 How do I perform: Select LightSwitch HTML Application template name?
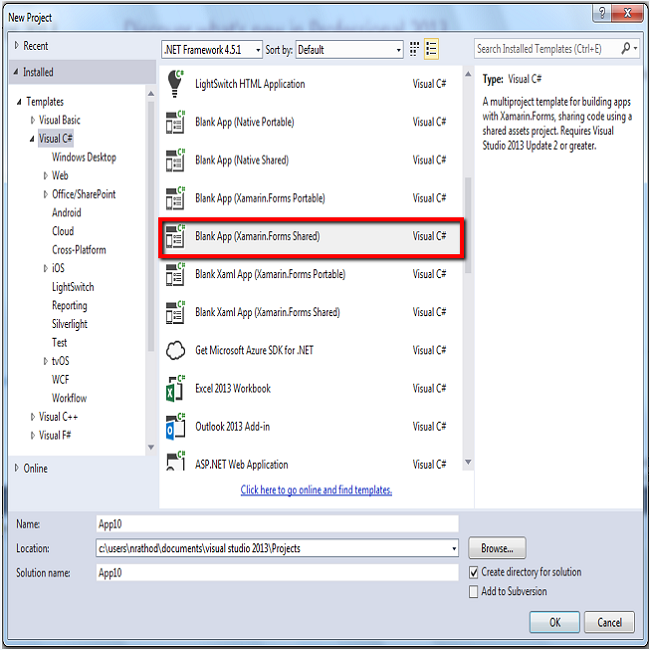[250, 84]
